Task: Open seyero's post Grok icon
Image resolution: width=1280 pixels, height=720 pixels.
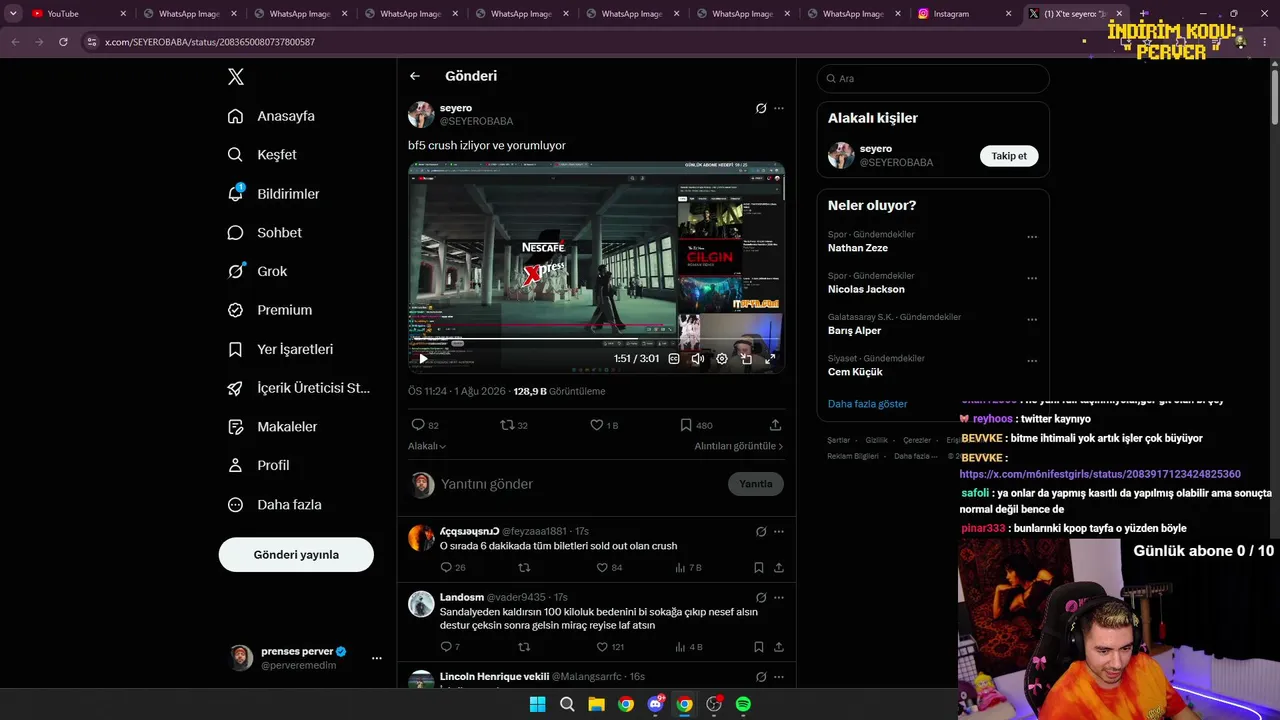Action: tap(761, 108)
